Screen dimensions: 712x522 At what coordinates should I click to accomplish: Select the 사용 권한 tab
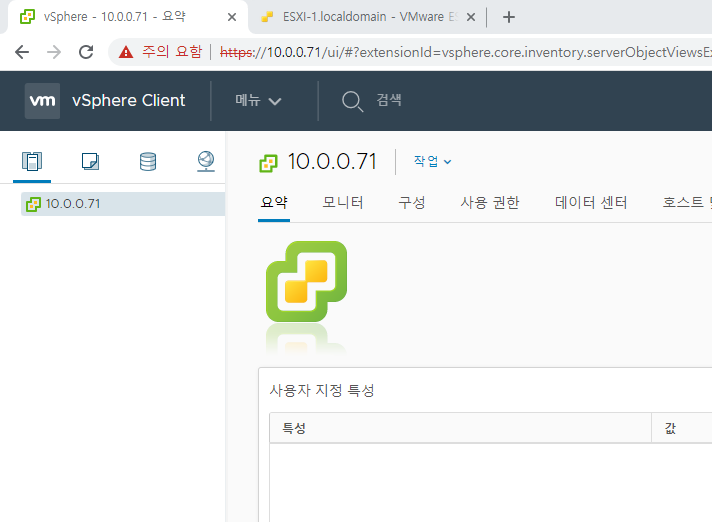490,202
